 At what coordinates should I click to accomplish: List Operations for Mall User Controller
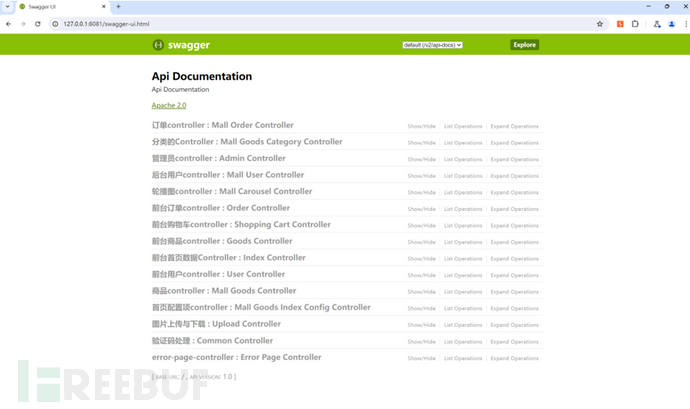point(462,176)
